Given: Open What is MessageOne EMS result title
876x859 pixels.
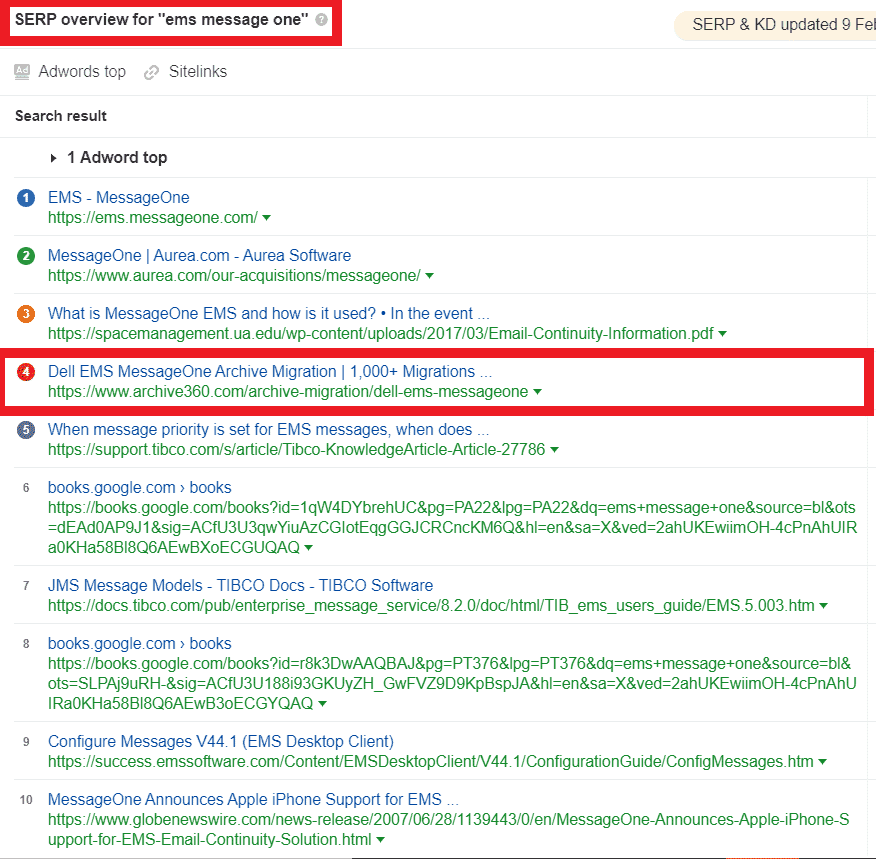Looking at the screenshot, I should click(269, 313).
